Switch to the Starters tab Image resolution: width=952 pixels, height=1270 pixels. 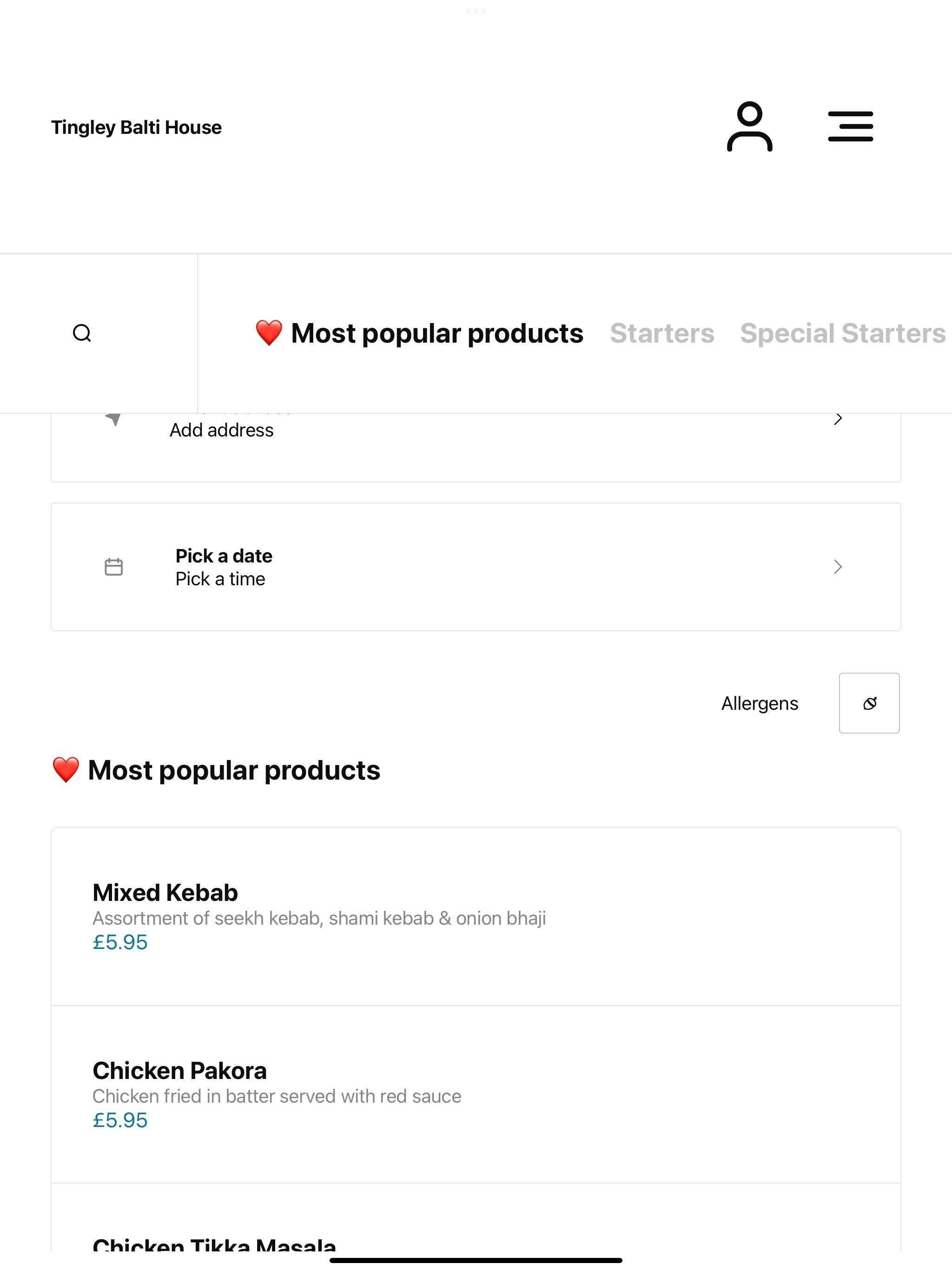(662, 333)
